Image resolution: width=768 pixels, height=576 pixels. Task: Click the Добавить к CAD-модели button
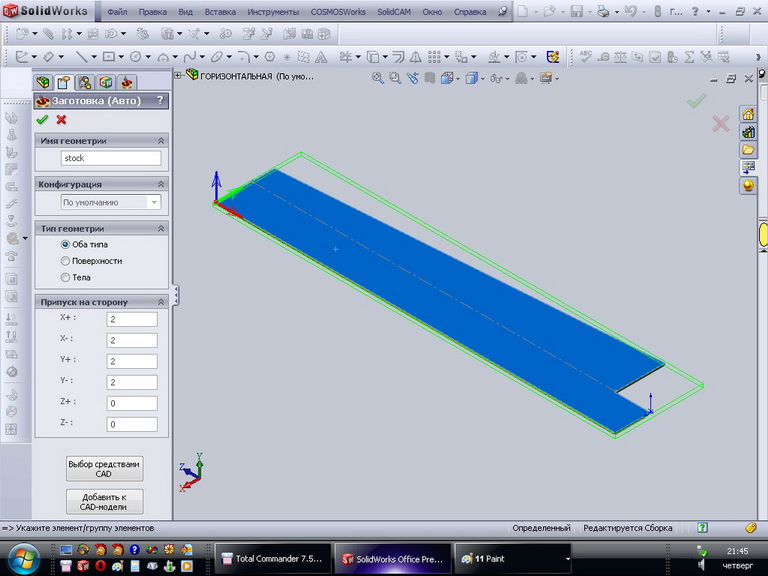click(x=104, y=502)
